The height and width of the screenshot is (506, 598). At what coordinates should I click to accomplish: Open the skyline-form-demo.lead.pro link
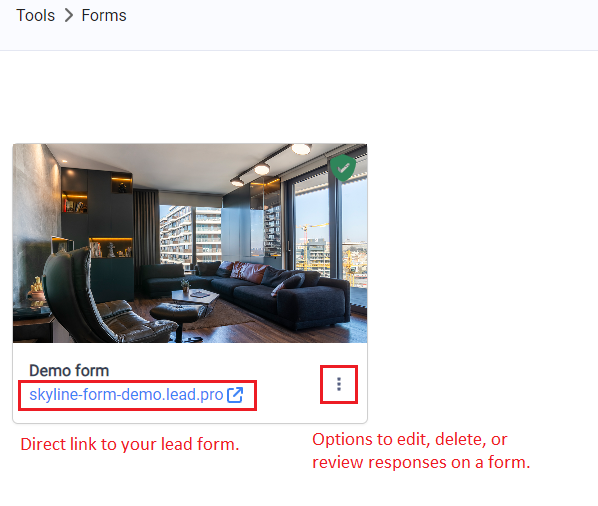[126, 395]
